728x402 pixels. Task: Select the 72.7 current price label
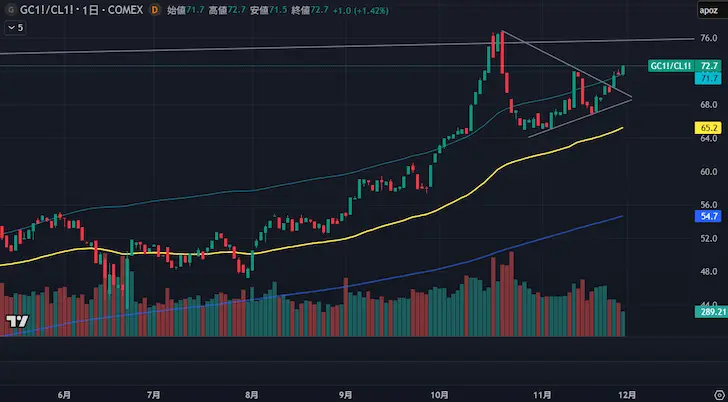(710, 65)
